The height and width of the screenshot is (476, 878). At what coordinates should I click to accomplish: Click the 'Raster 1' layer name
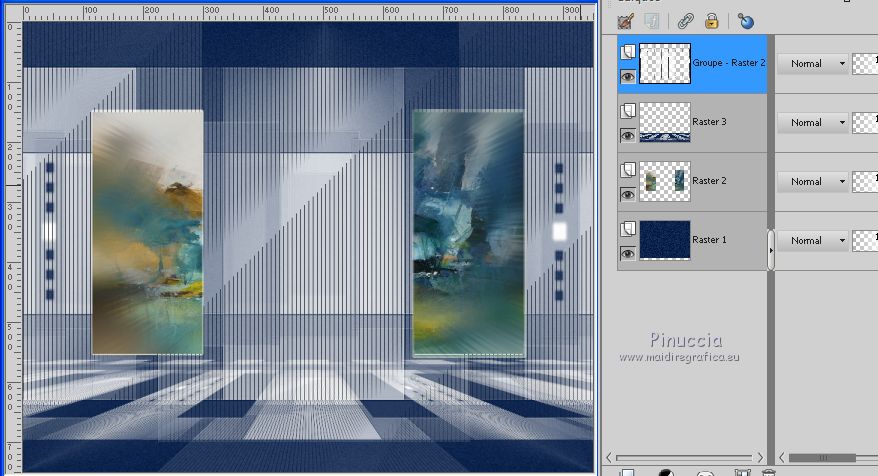[x=709, y=239]
